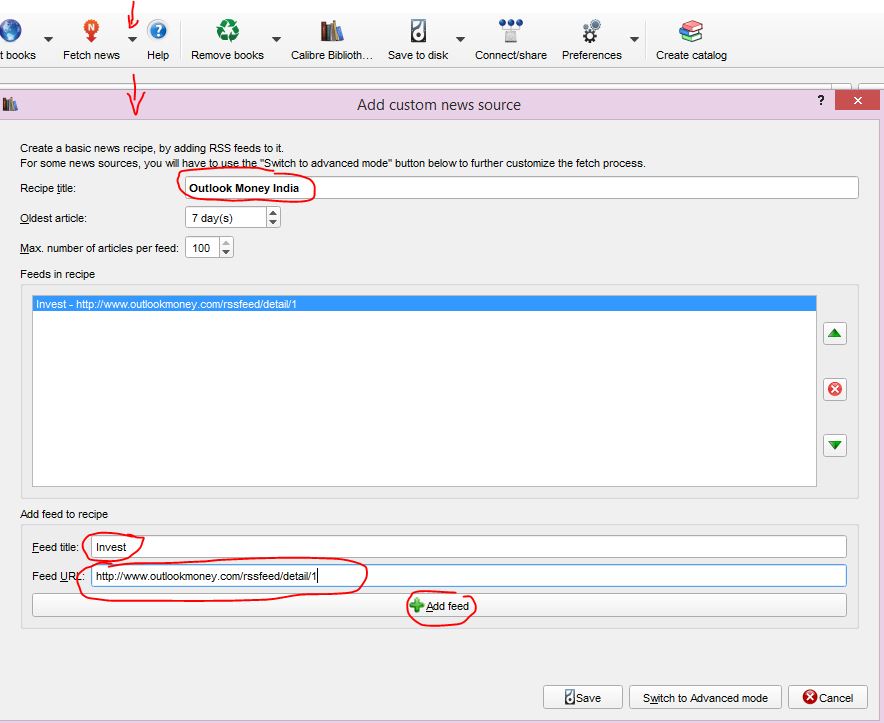Expand the Get books dropdown arrow
Screen dimensions: 884x723
pos(48,39)
